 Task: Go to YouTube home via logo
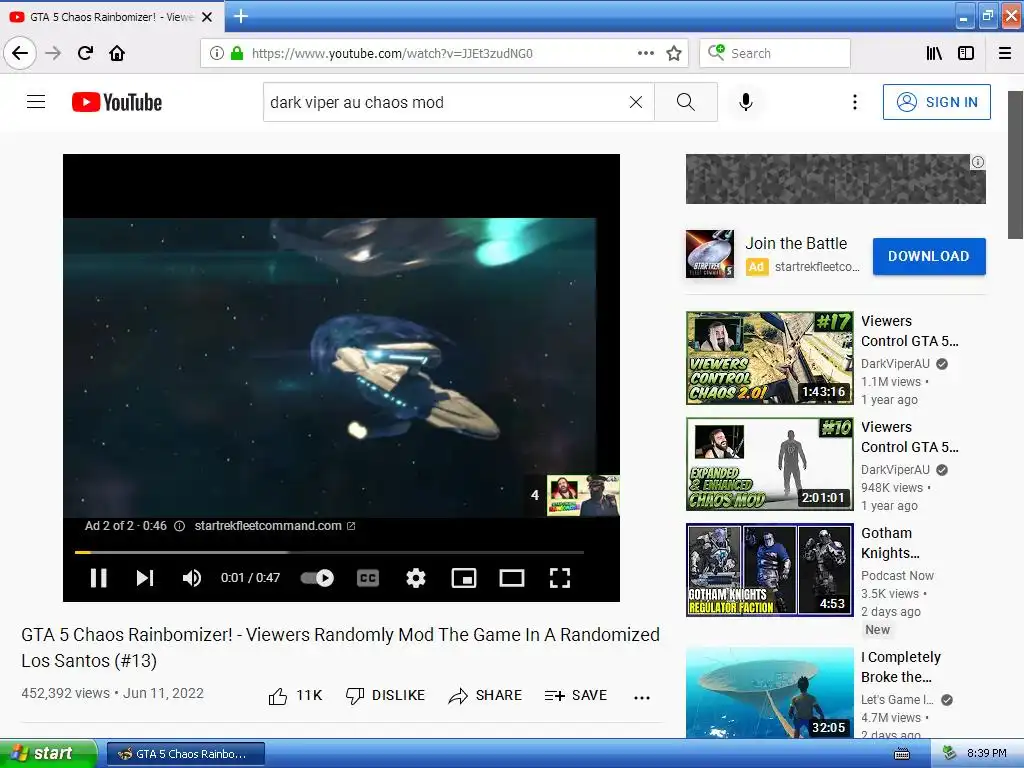[116, 102]
